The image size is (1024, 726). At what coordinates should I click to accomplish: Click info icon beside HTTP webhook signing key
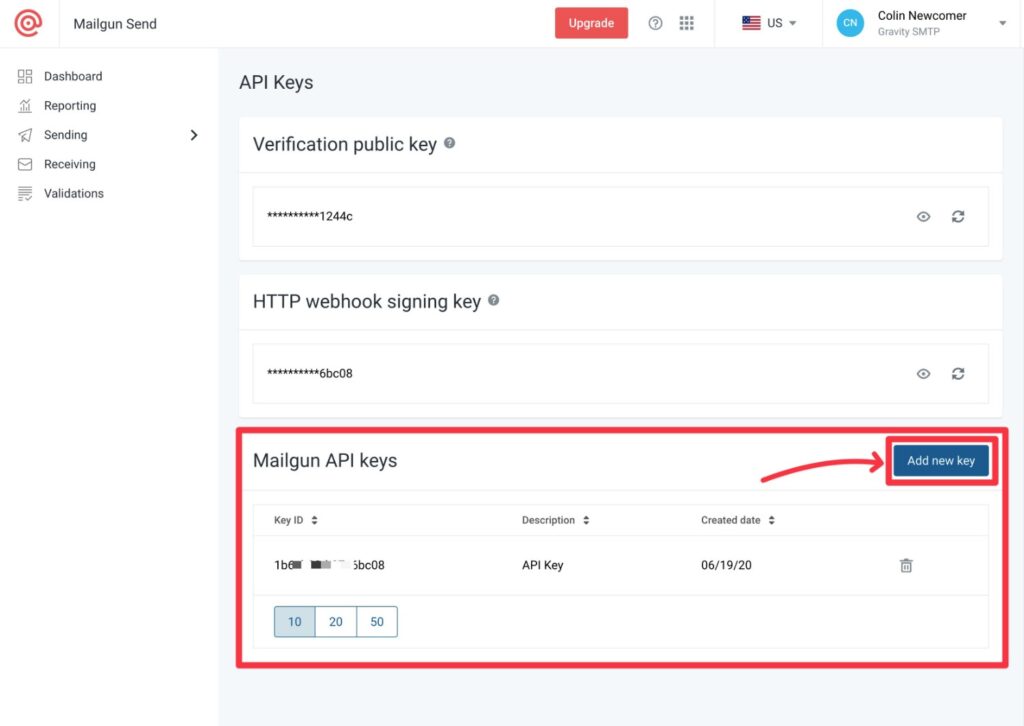point(493,300)
